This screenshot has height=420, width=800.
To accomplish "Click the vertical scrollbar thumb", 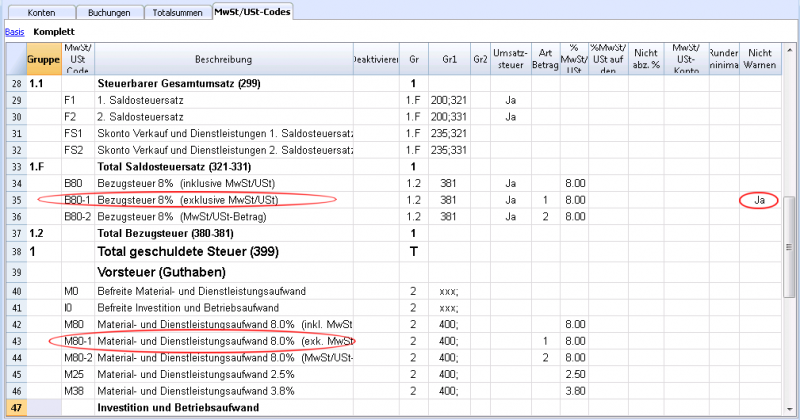I will (x=789, y=246).
